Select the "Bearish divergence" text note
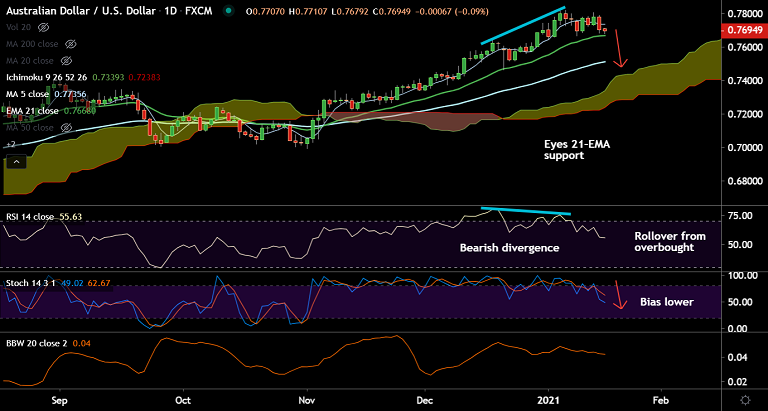Viewport: 768px width, 411px height. [509, 248]
